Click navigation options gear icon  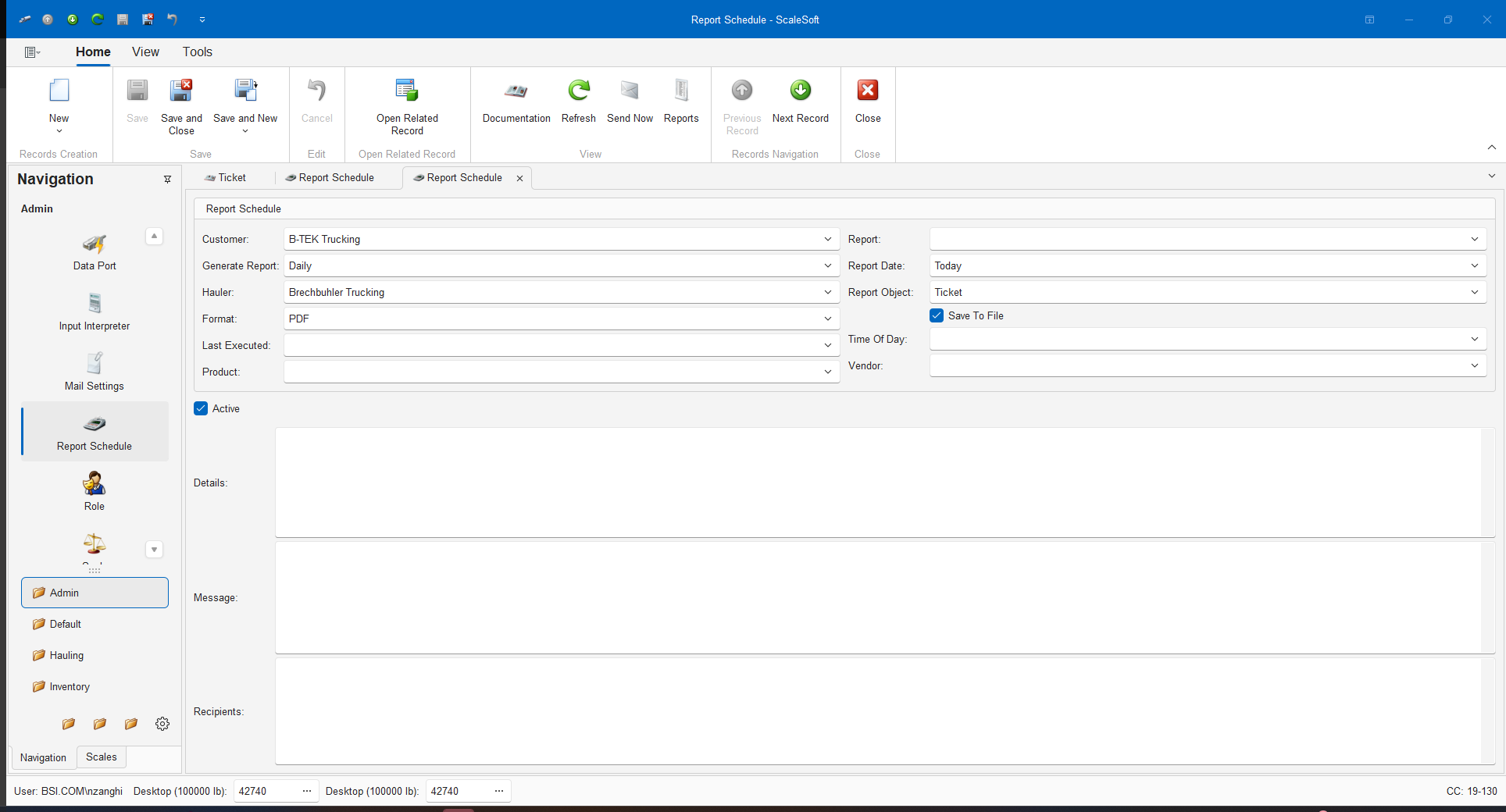point(162,724)
